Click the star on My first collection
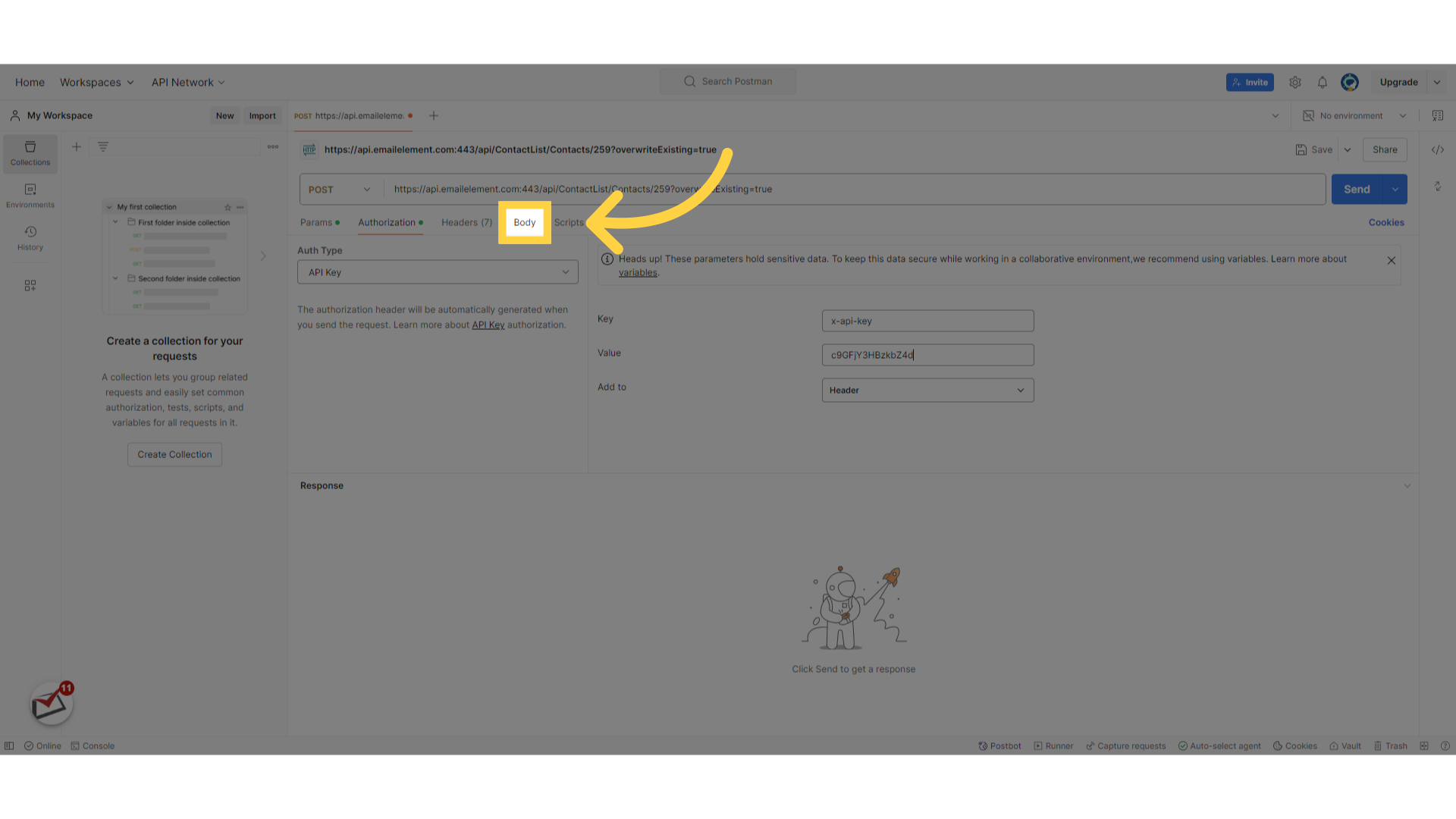The image size is (1456, 819). 227,207
